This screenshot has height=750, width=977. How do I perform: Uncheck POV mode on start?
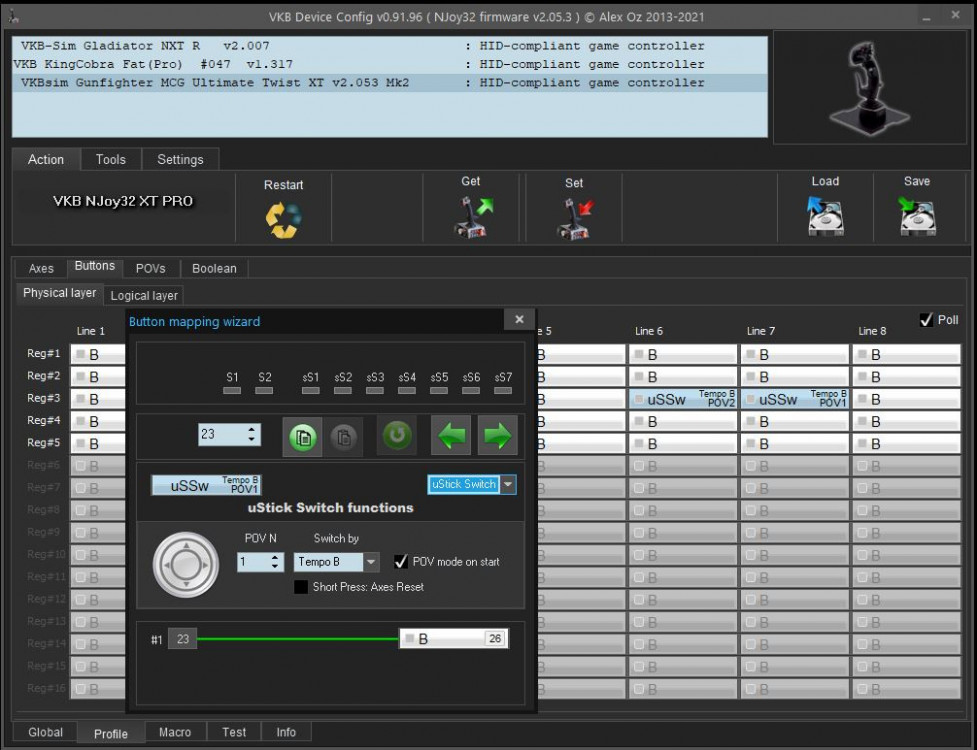[x=401, y=562]
